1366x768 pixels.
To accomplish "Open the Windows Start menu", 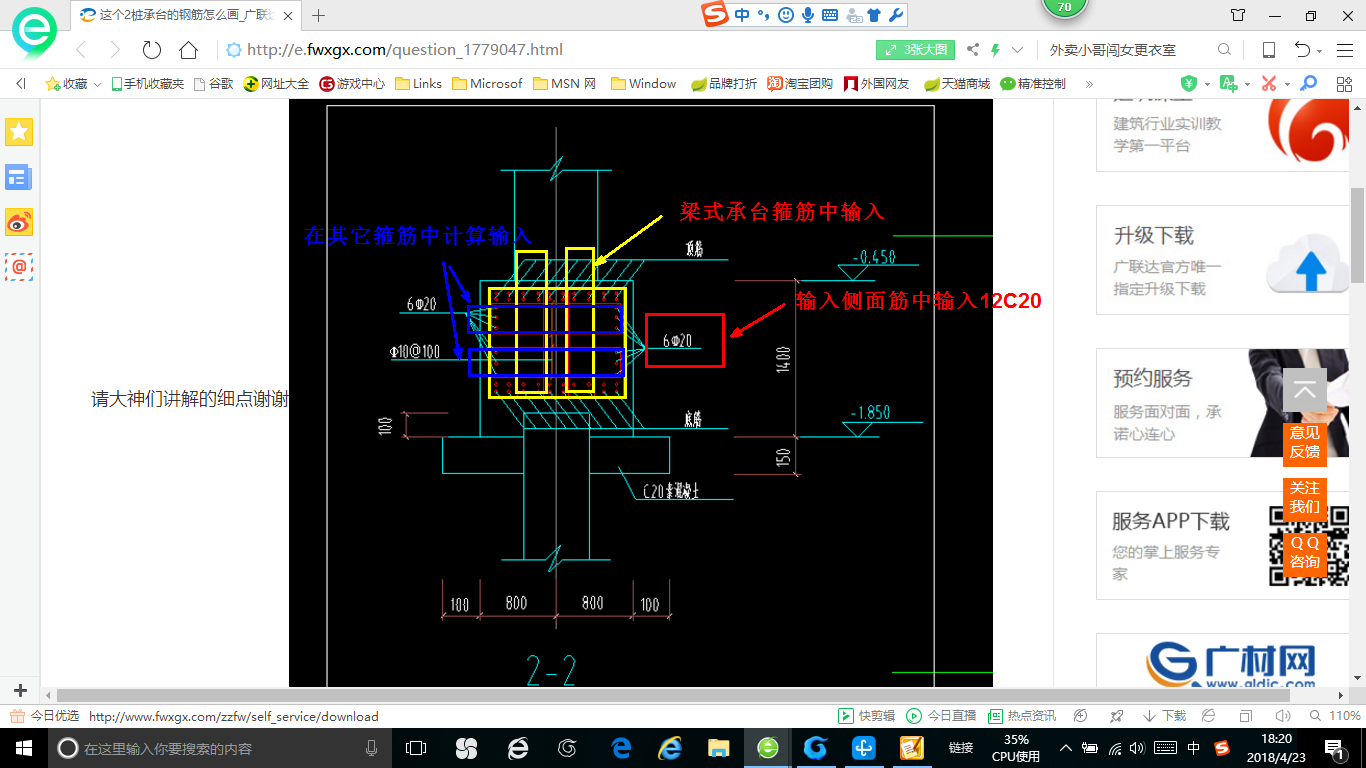I will 22,748.
